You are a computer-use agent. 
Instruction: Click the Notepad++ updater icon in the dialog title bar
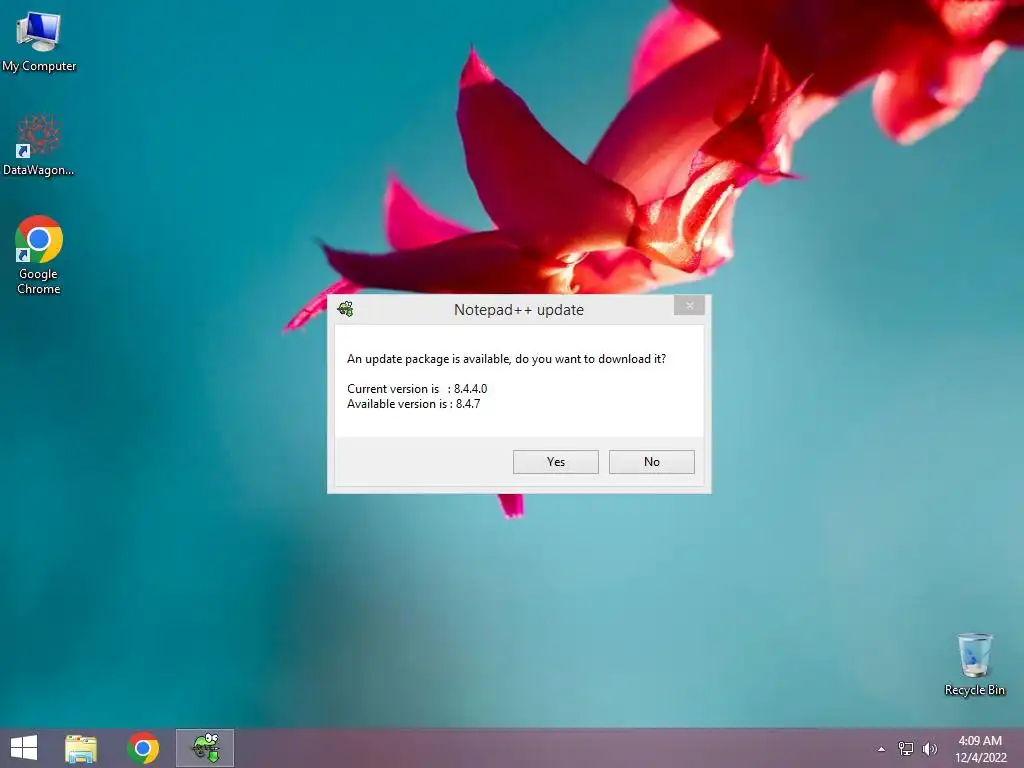click(x=345, y=309)
